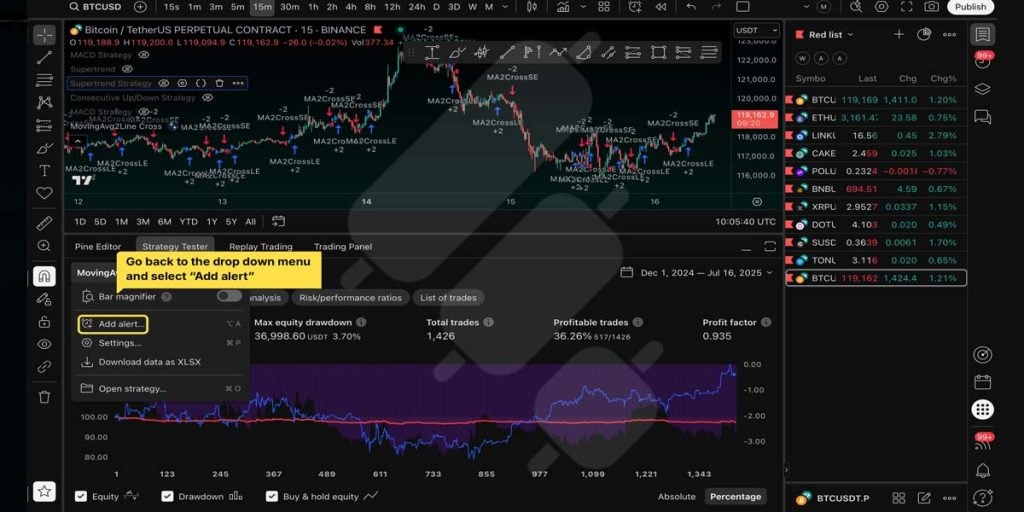Open Supertrend Strategy more options dots

tap(238, 83)
